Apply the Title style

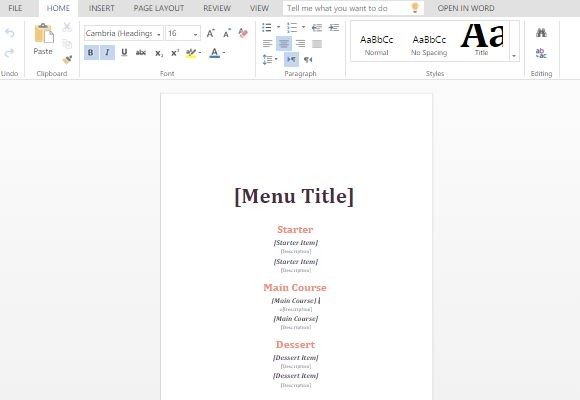[482, 40]
